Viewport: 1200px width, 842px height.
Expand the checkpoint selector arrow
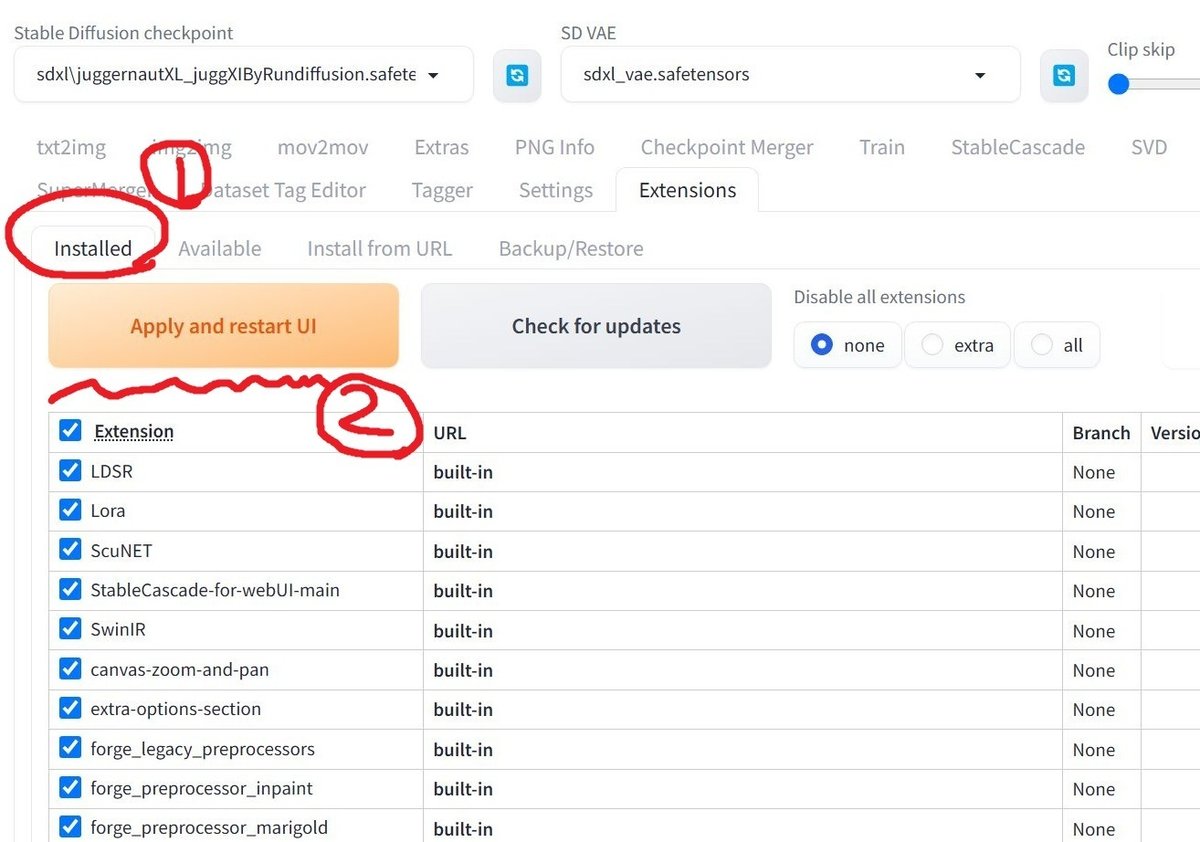[x=432, y=74]
